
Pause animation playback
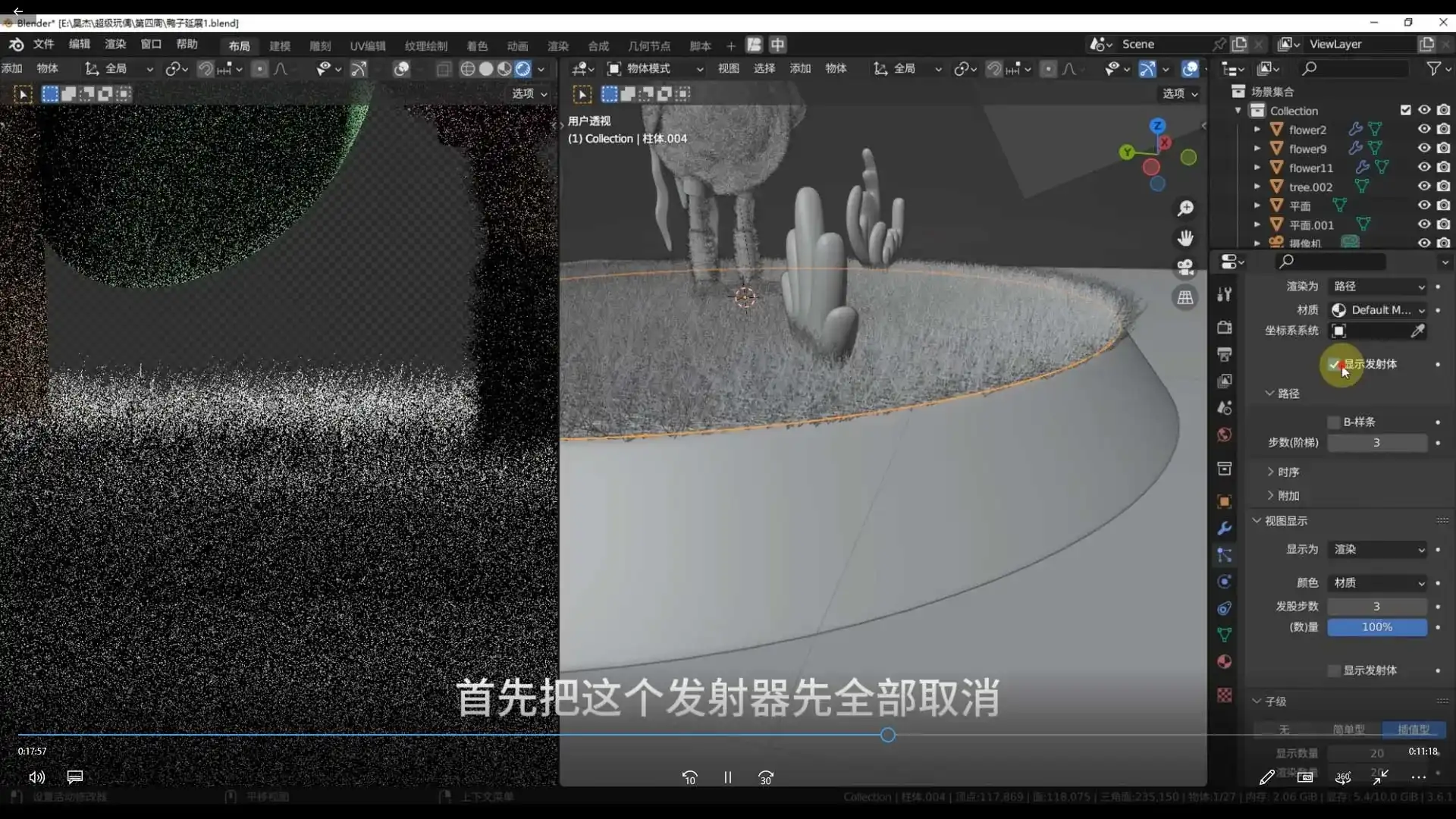tap(727, 777)
